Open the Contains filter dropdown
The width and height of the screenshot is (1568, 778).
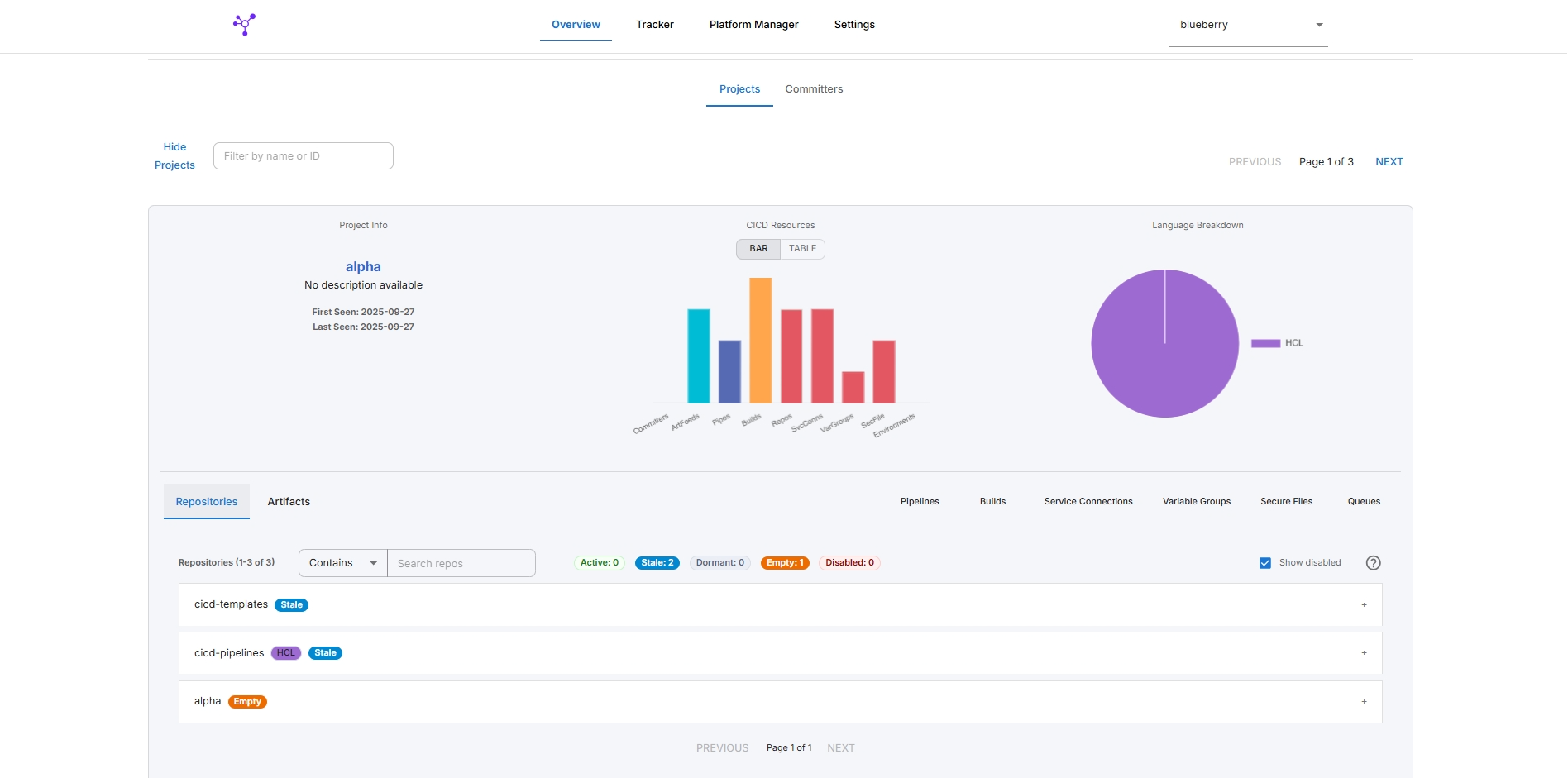[342, 563]
